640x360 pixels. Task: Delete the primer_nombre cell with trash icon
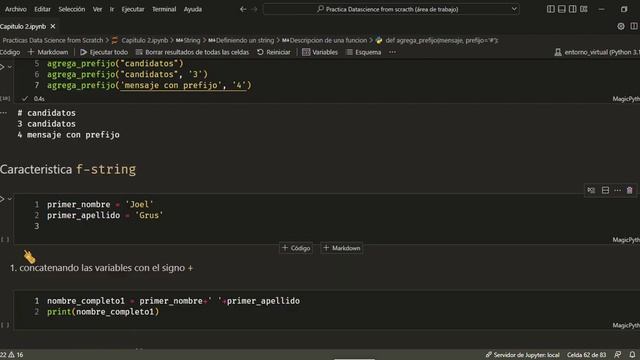tap(629, 190)
